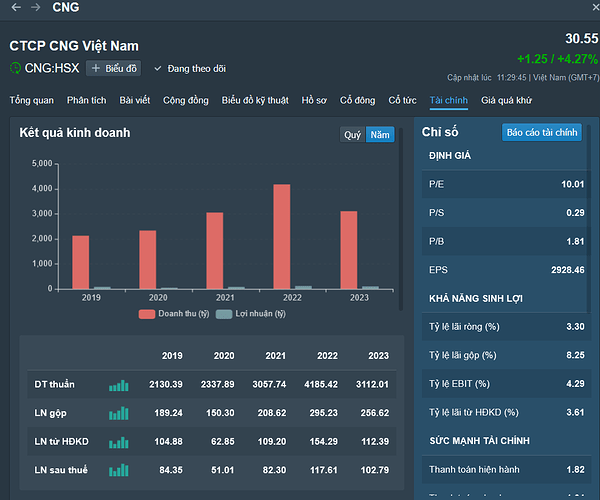This screenshot has width=600, height=500.
Task: Open mini chart icon for LN sau thuế
Action: [119, 471]
